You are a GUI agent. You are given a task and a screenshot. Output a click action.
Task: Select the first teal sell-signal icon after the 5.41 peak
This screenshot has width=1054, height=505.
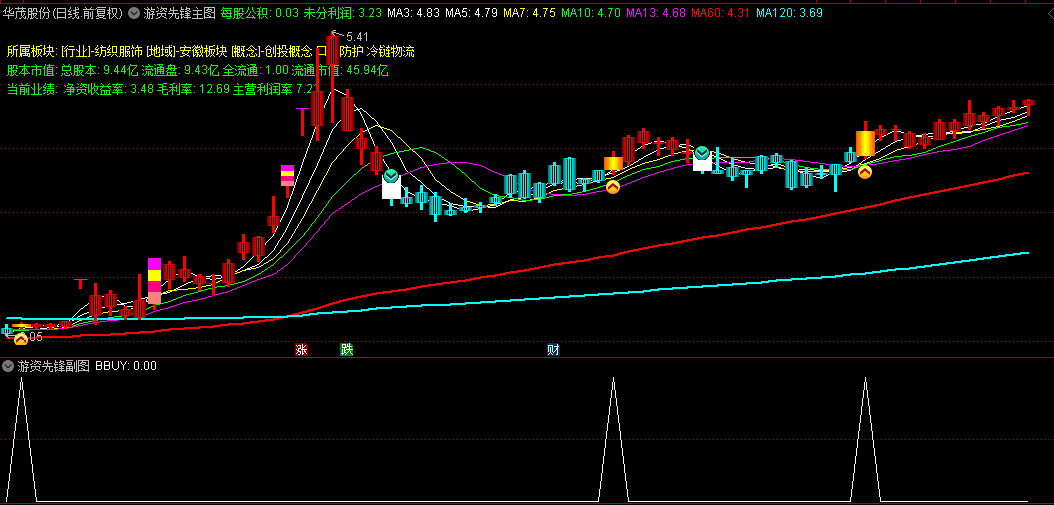coord(391,178)
